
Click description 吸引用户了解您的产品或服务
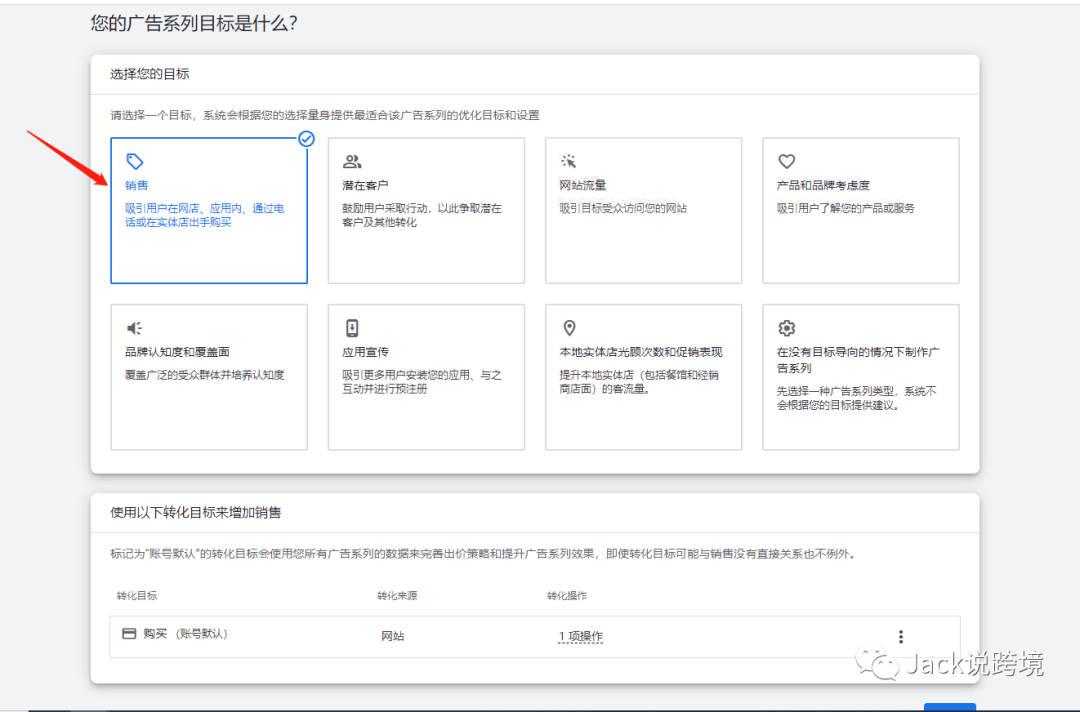pos(846,208)
